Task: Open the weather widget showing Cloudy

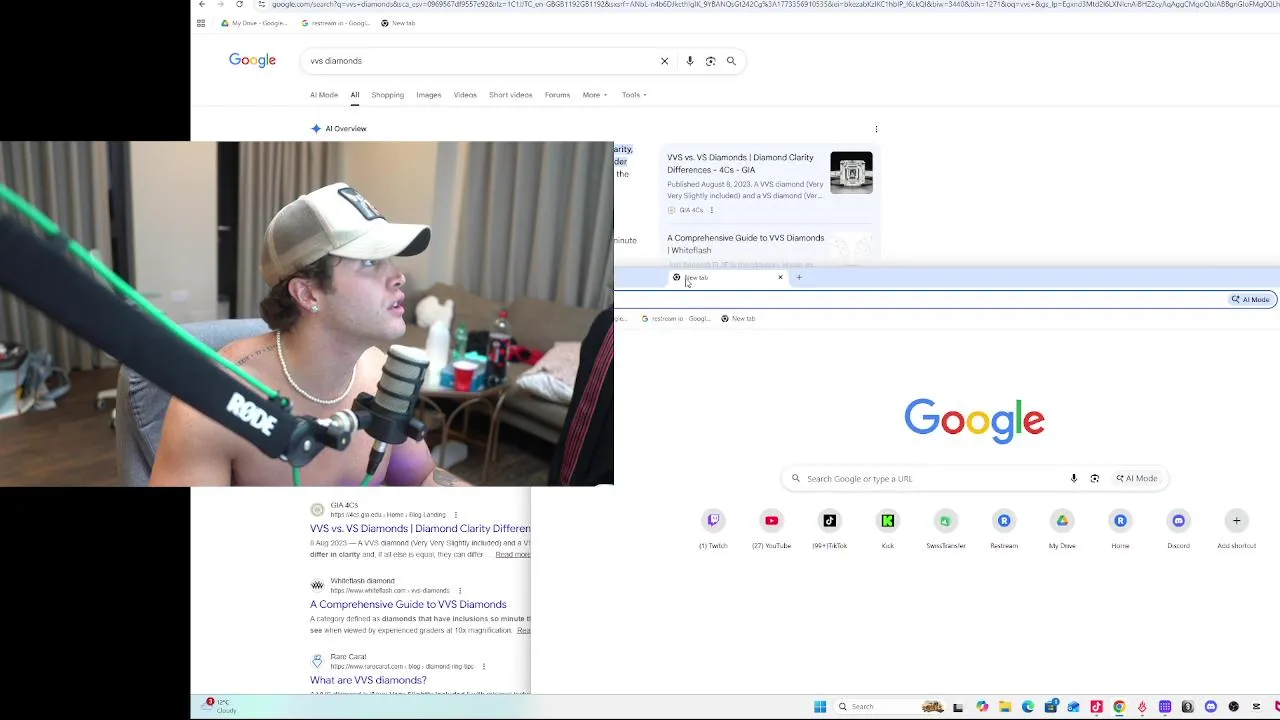Action: point(220,706)
